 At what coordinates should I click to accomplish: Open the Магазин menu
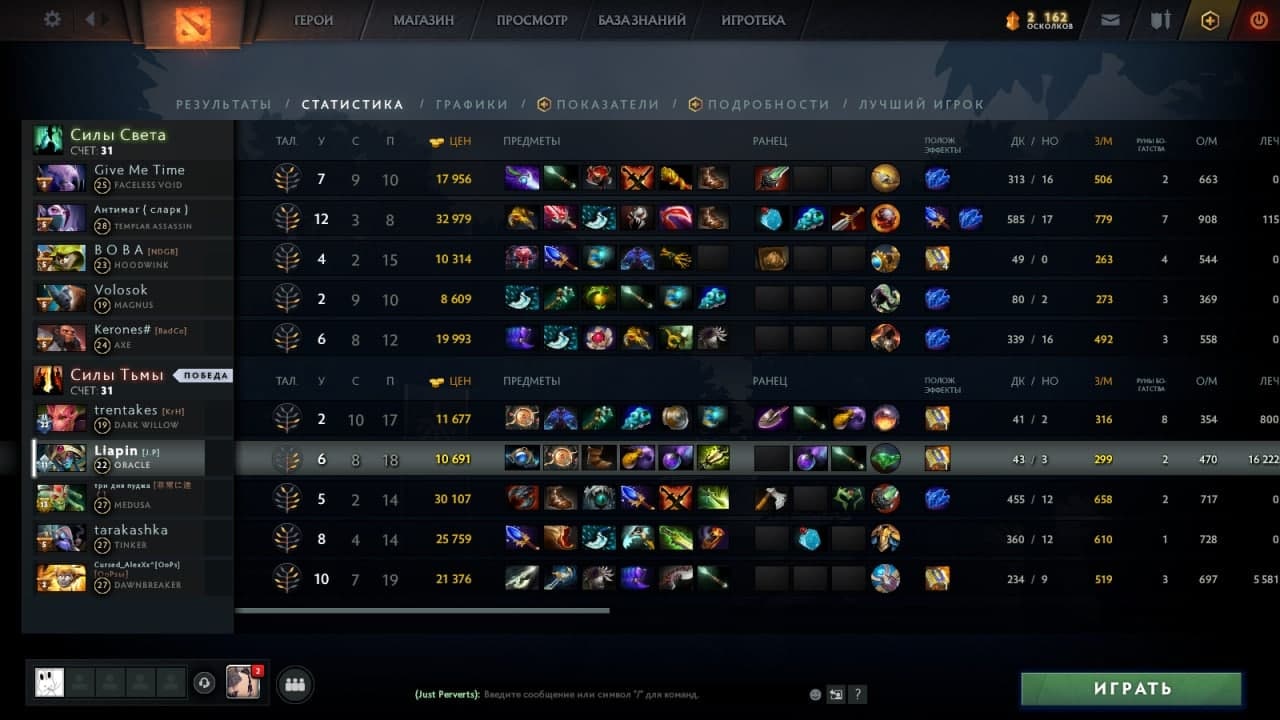coord(423,20)
